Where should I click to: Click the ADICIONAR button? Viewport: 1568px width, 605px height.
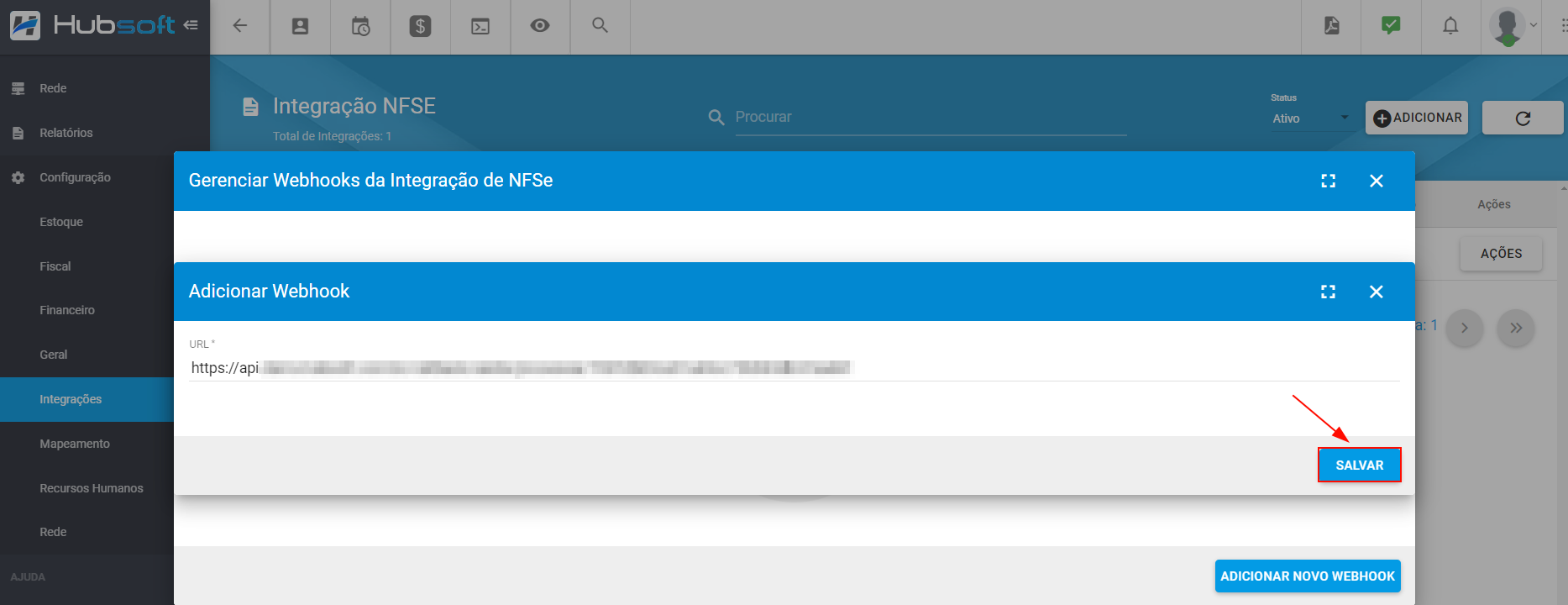(x=1417, y=118)
